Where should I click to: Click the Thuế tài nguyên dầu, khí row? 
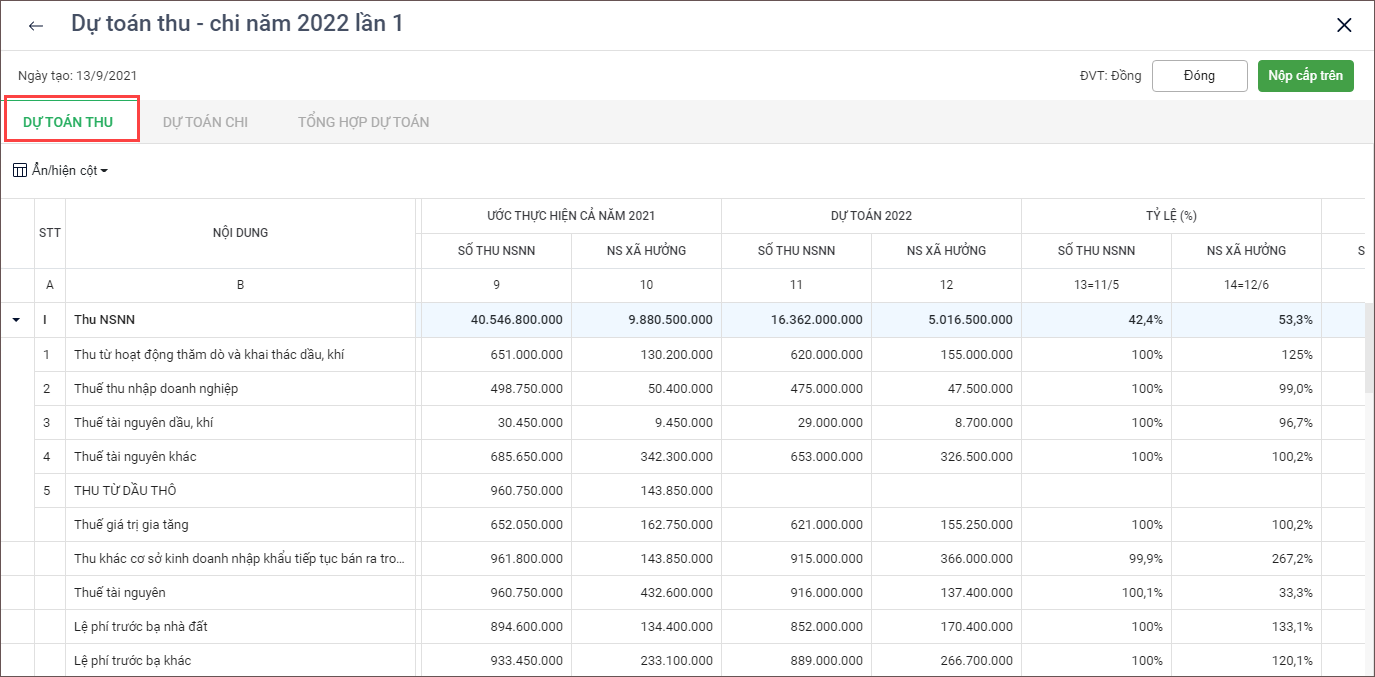click(143, 423)
